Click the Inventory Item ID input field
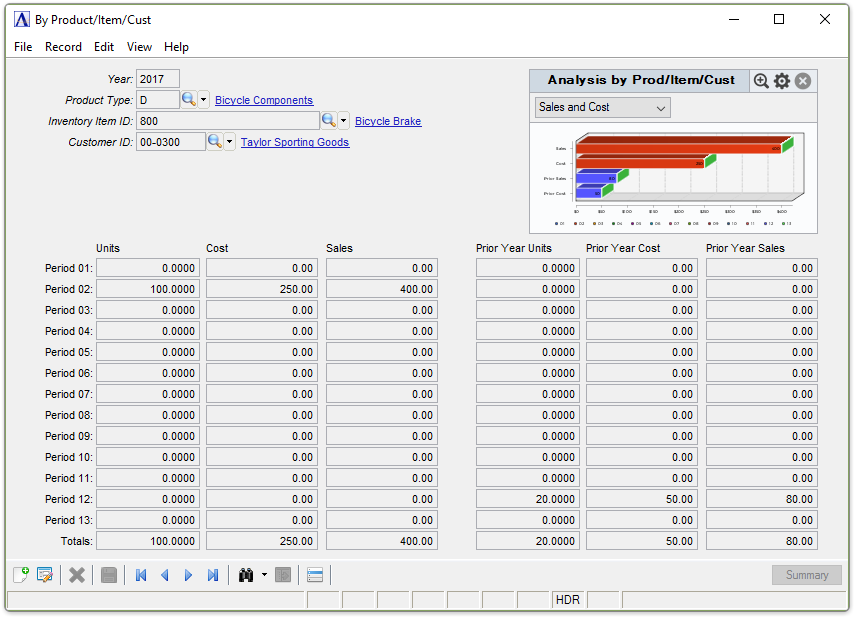This screenshot has width=858, height=620. [x=227, y=121]
